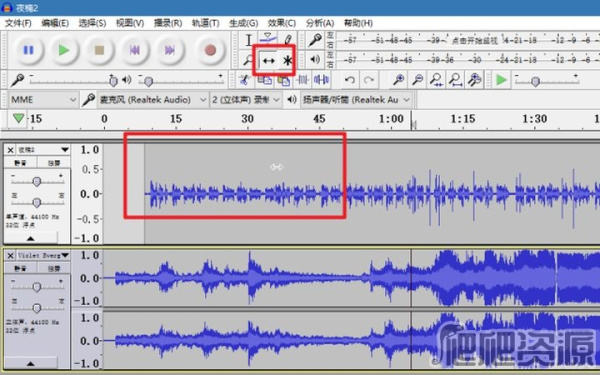Open the MME audio host dropdown
Image resolution: width=600 pixels, height=375 pixels.
point(43,100)
